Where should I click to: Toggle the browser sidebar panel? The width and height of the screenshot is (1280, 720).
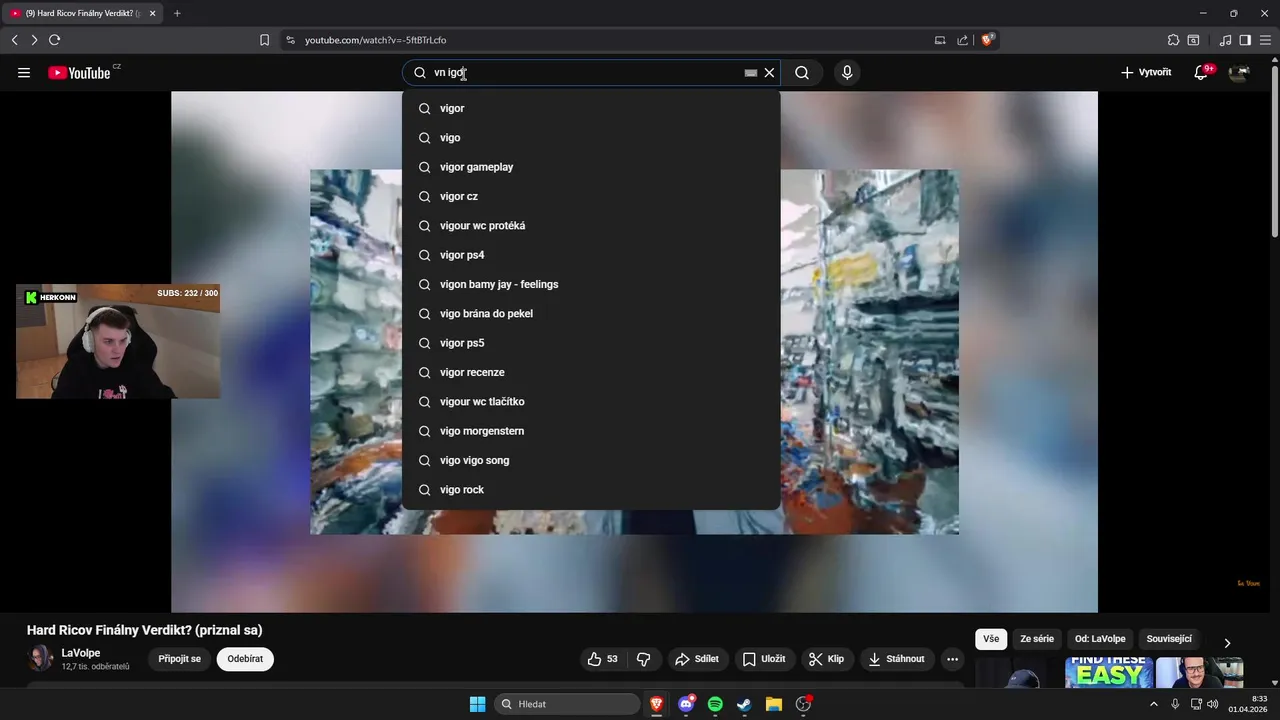pyautogui.click(x=1245, y=40)
